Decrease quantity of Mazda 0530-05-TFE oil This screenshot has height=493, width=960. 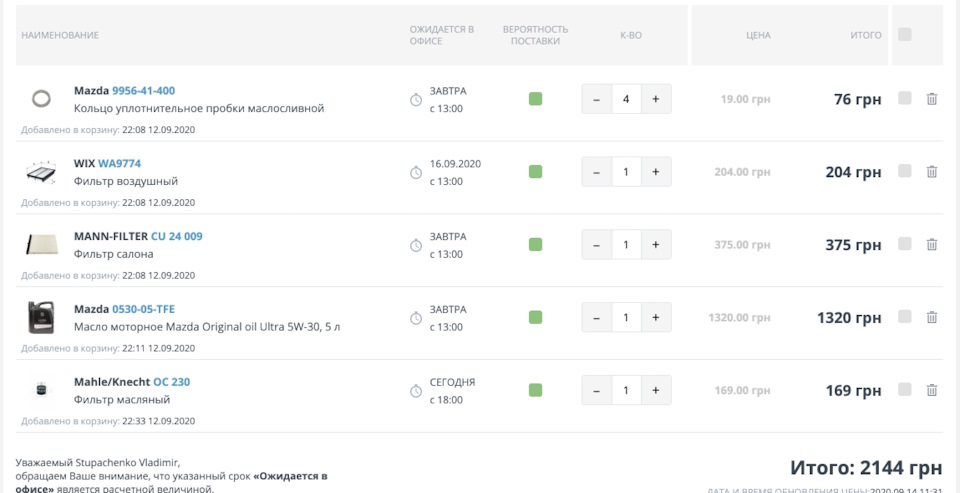tap(596, 317)
